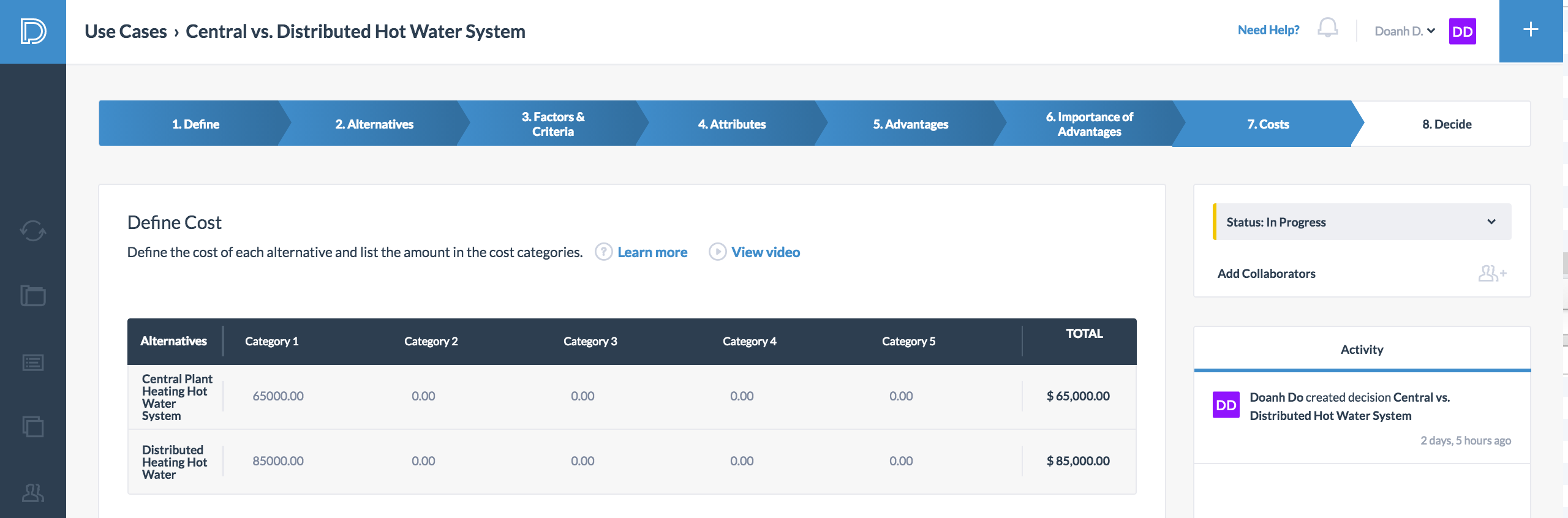This screenshot has height=518, width=1568.
Task: Click the refresh arrows sidebar icon
Action: 33,231
